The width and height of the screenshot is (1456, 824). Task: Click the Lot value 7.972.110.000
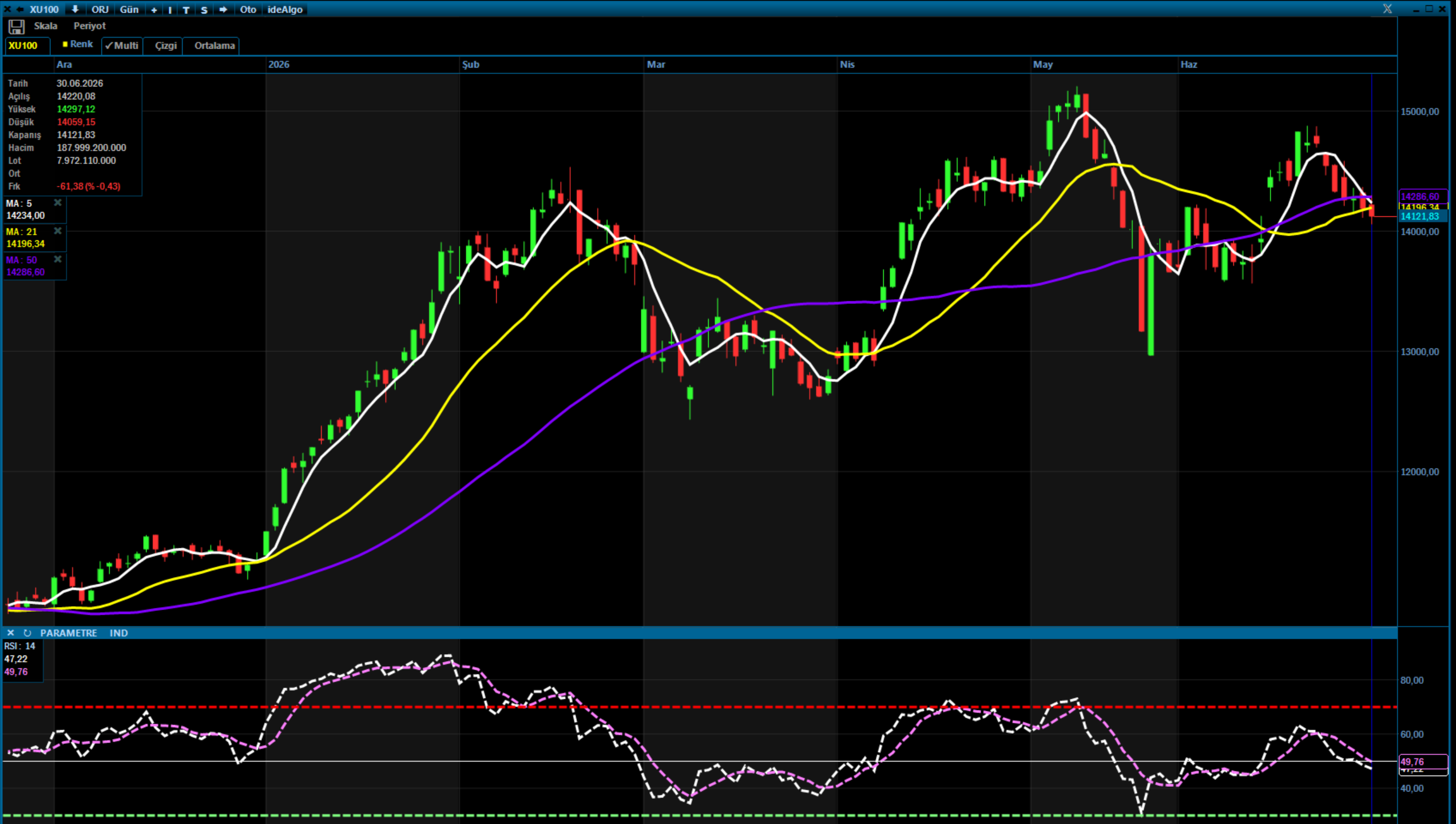point(86,161)
